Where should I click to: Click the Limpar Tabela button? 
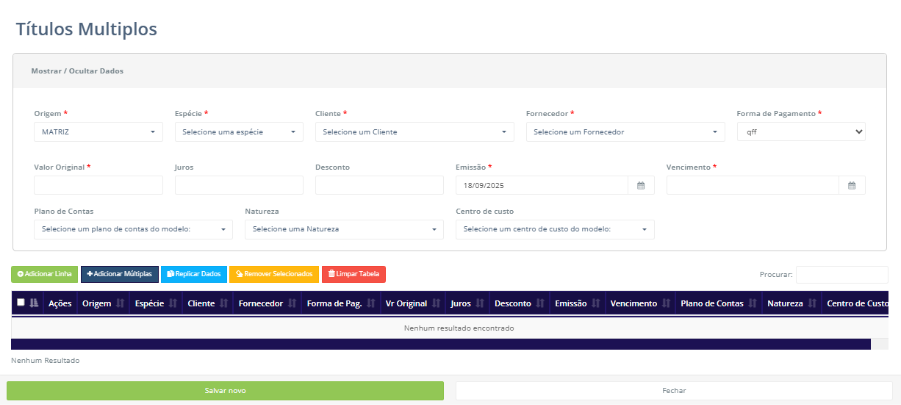(x=353, y=273)
